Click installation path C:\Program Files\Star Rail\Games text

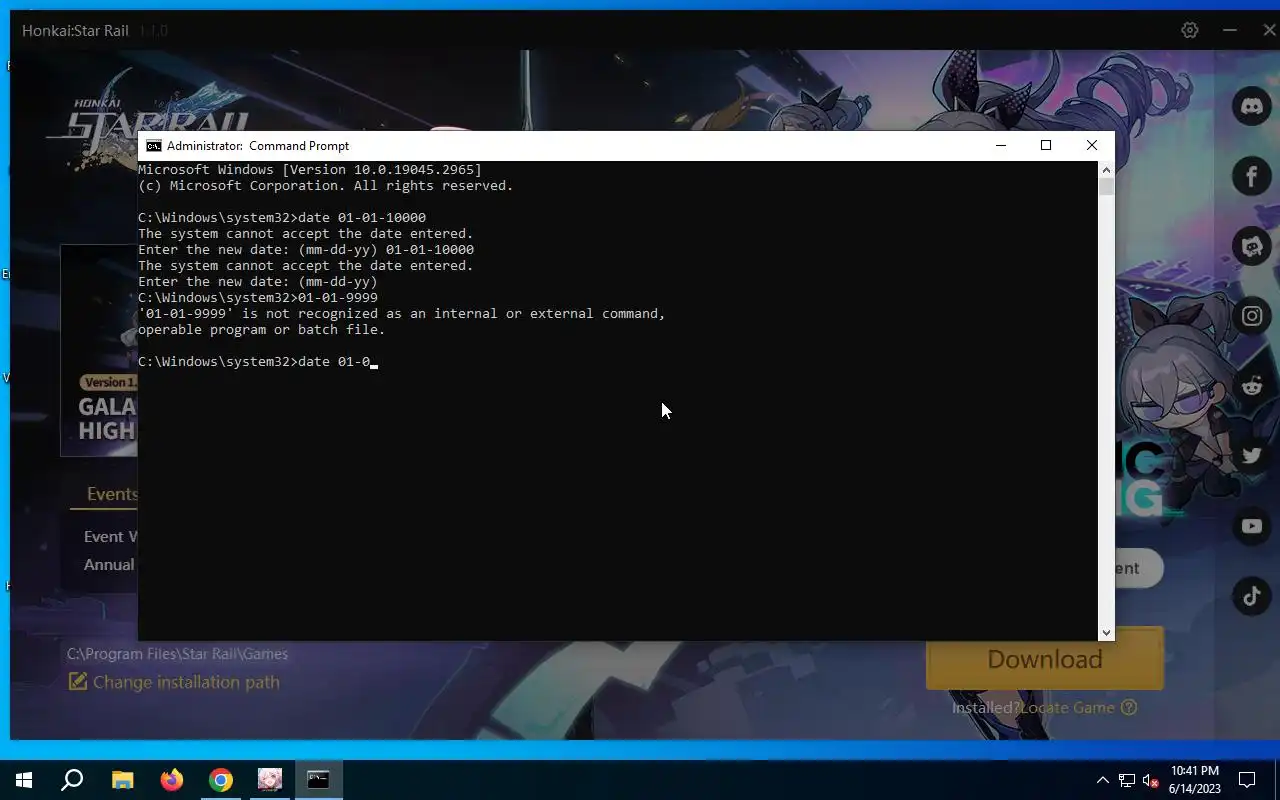click(177, 654)
